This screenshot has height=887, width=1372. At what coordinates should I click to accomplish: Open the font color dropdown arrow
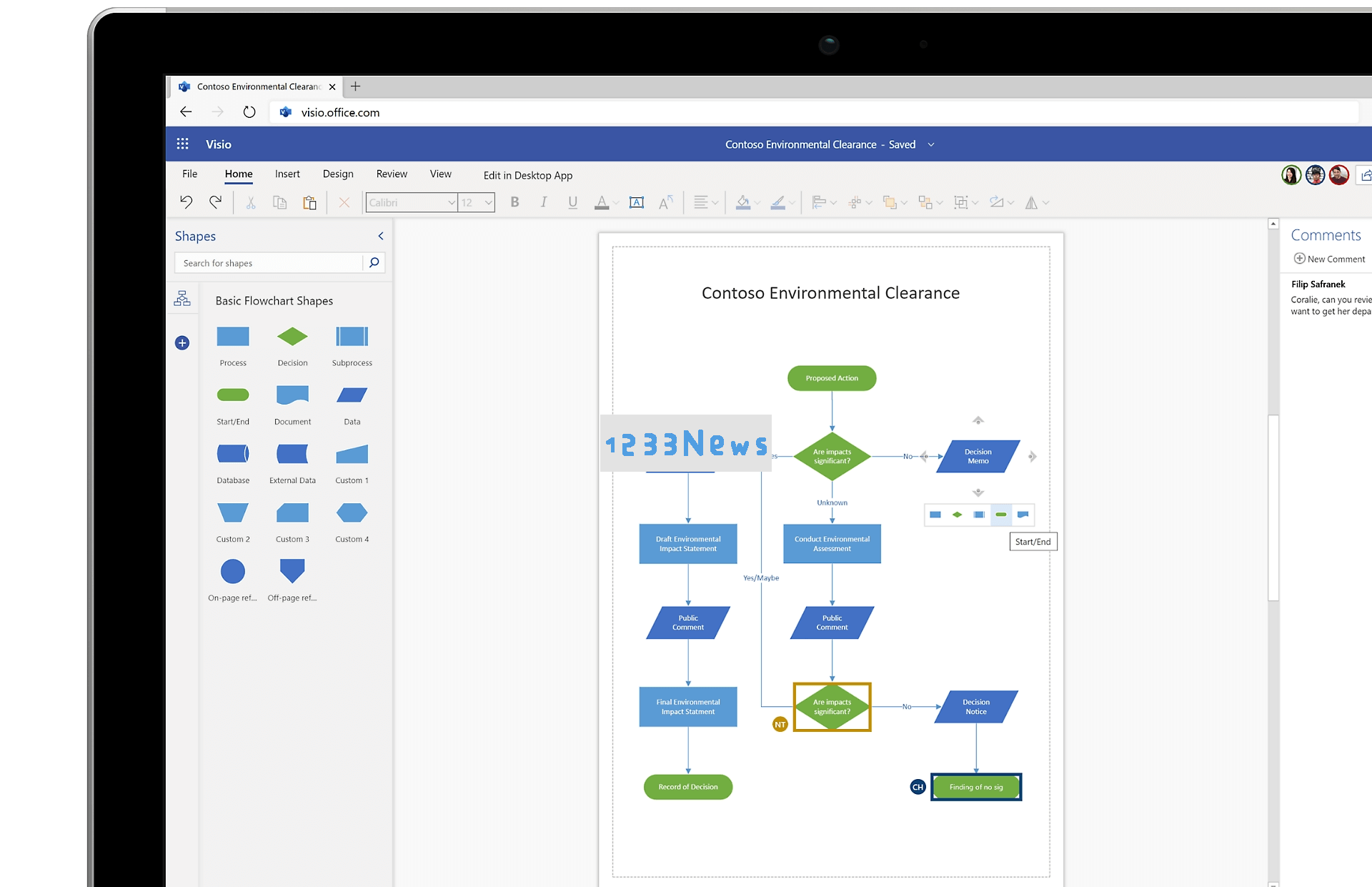coord(616,204)
